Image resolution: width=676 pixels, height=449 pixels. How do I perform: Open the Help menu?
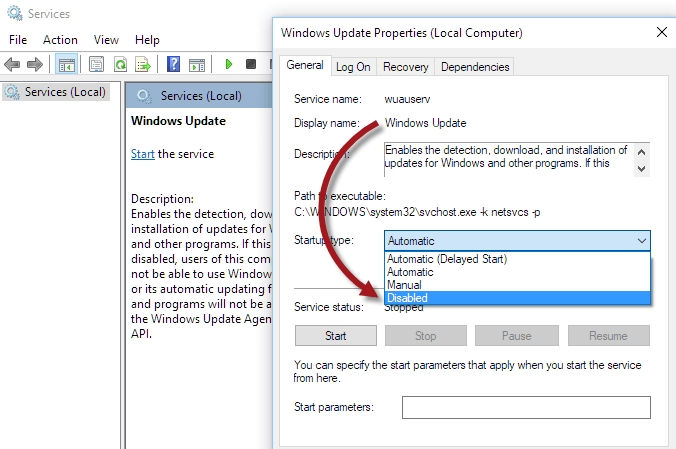point(147,40)
